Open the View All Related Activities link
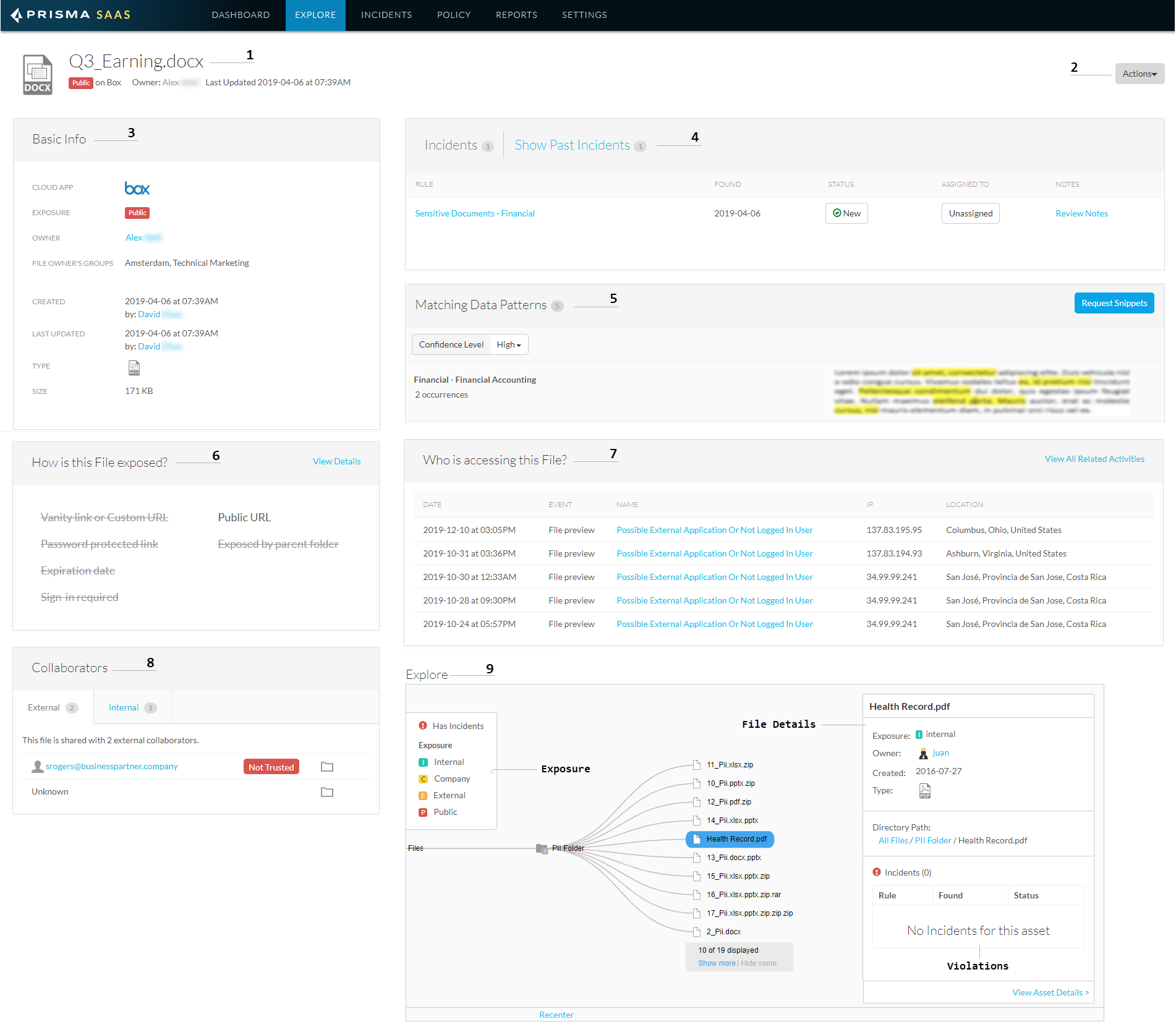 (1094, 459)
